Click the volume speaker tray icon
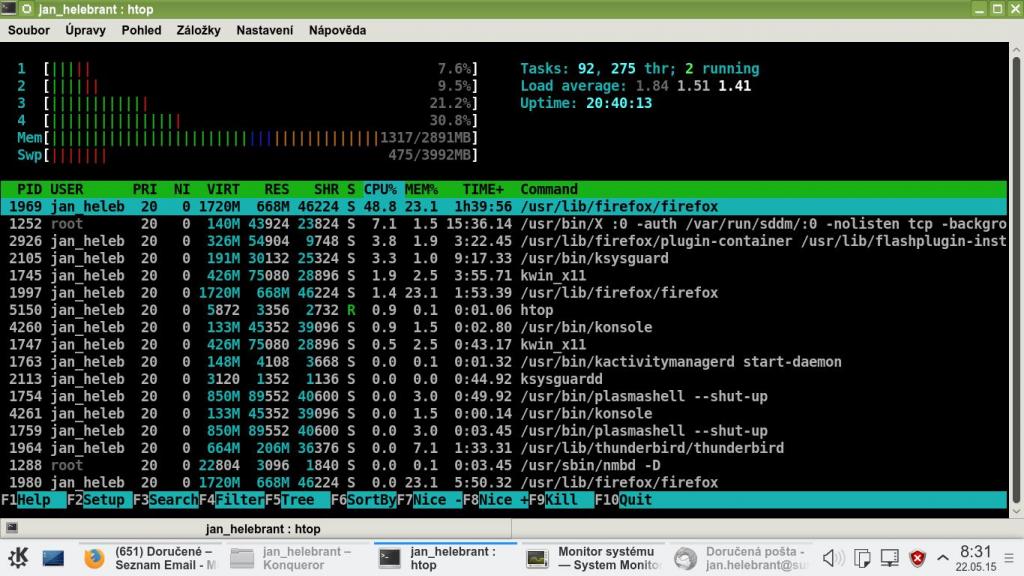This screenshot has height=576, width=1024. coord(833,557)
